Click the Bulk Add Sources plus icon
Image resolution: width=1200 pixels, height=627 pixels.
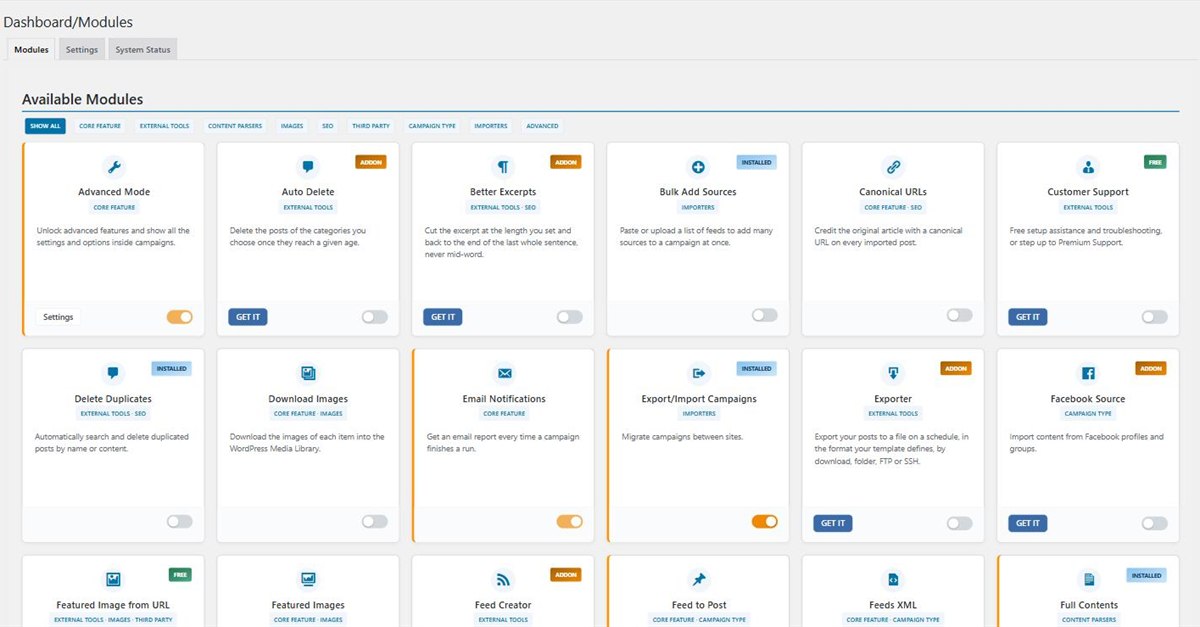point(698,167)
